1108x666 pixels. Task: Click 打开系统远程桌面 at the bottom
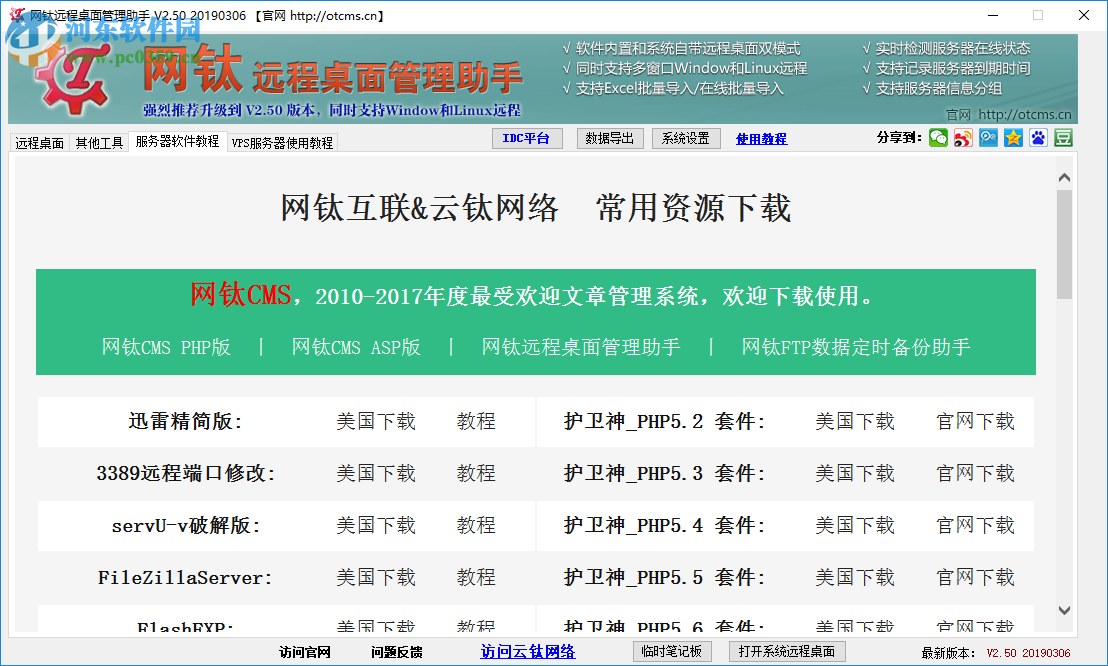tap(787, 650)
